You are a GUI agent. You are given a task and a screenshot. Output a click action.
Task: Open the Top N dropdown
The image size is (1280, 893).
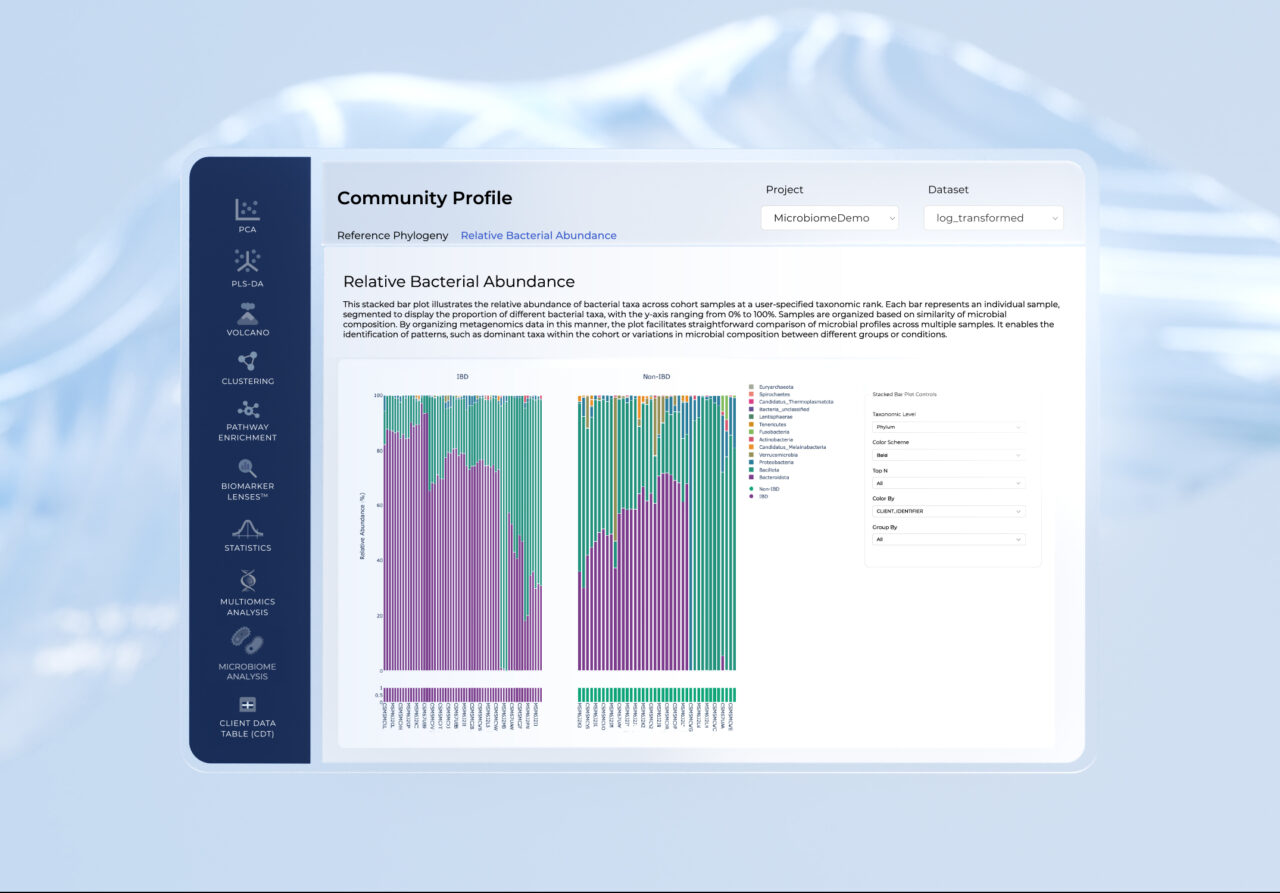[949, 483]
